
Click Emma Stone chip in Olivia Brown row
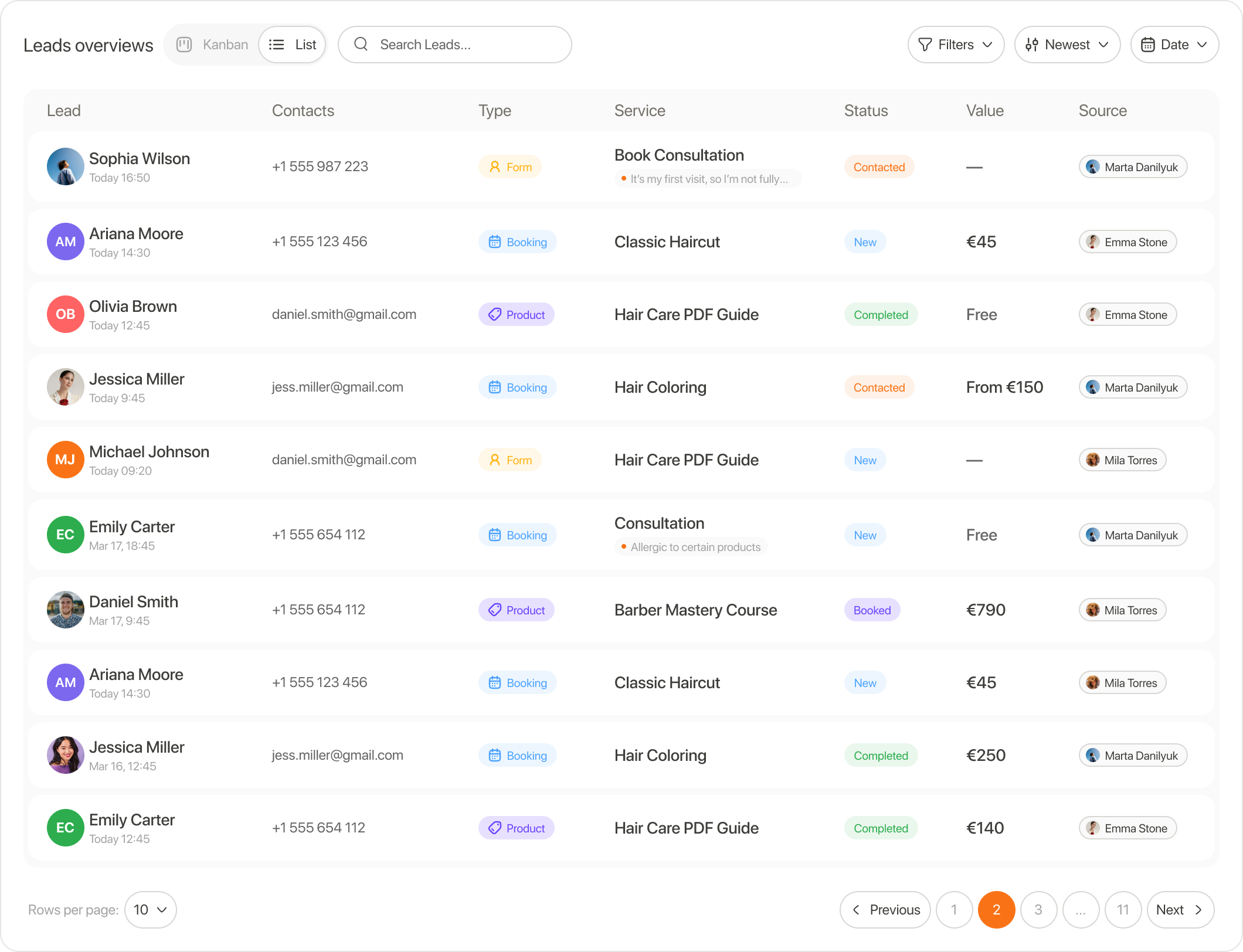[1128, 315]
